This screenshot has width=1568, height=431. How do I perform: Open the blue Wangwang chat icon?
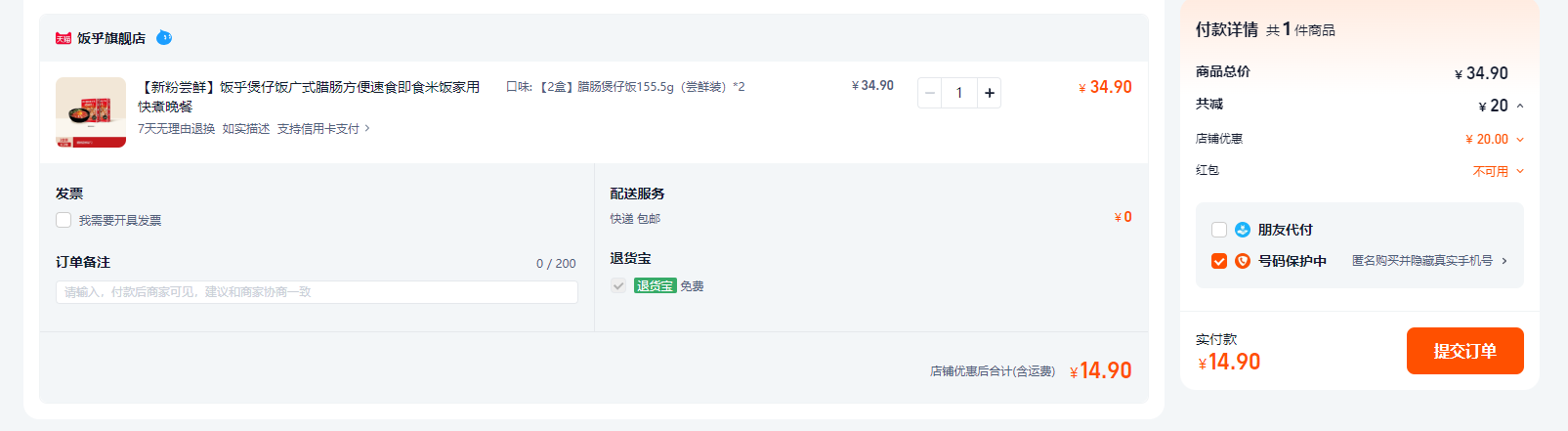[x=164, y=38]
